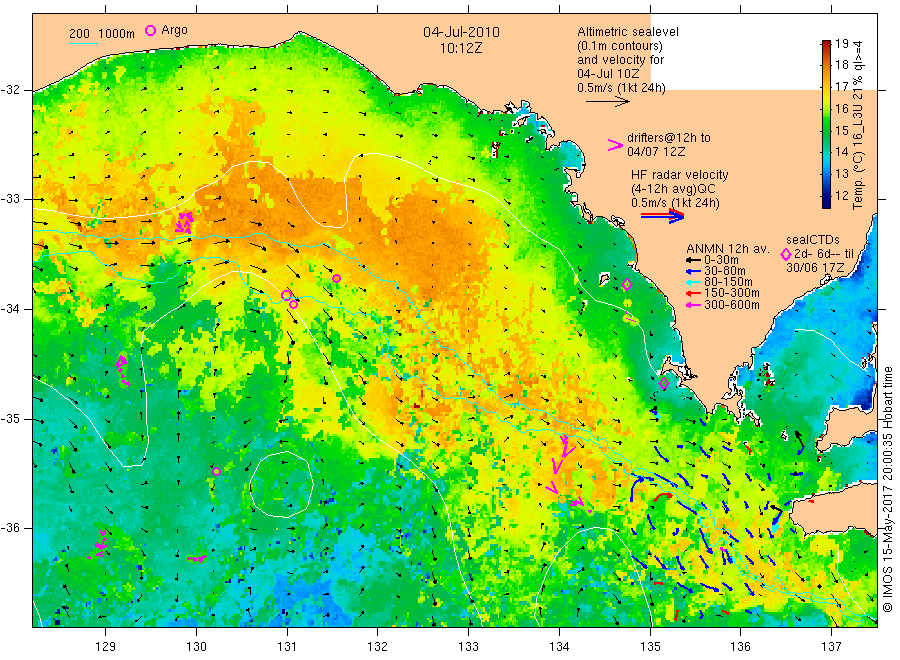
Task: Click the longitude axis label 129
Action: pyautogui.click(x=106, y=647)
